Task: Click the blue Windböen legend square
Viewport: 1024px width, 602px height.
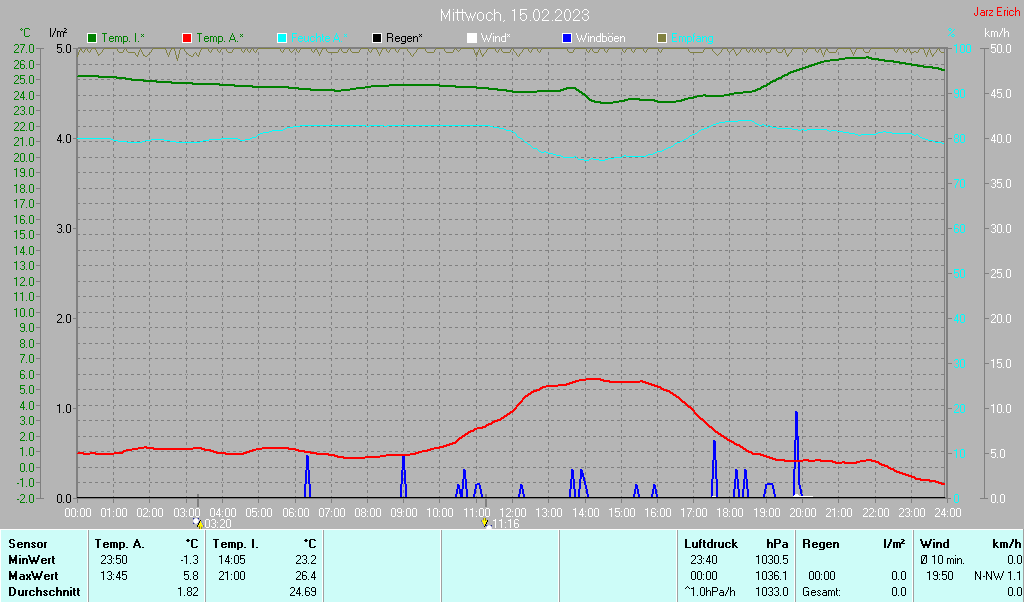Action: (x=567, y=39)
